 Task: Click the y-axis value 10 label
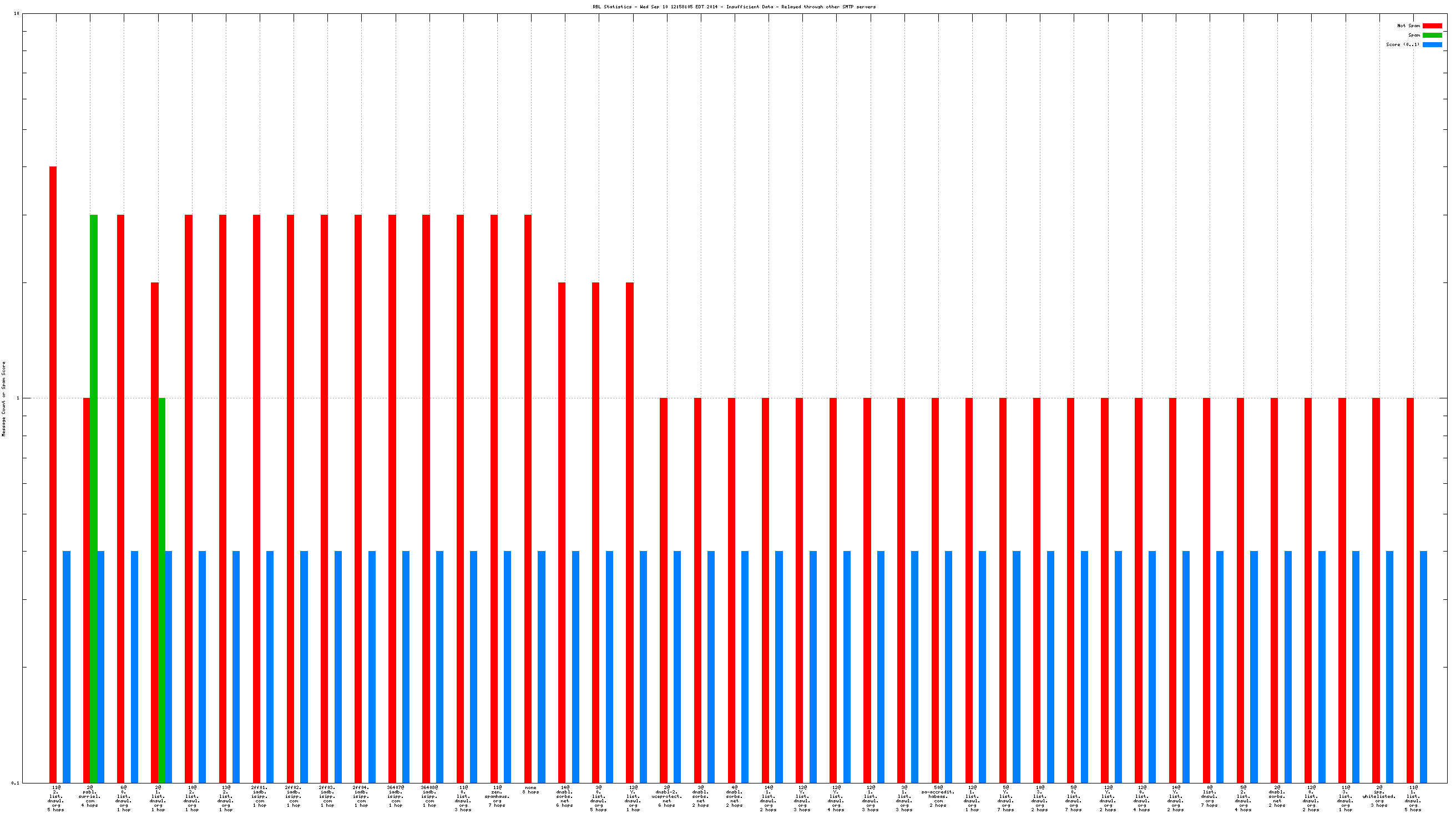pos(16,13)
